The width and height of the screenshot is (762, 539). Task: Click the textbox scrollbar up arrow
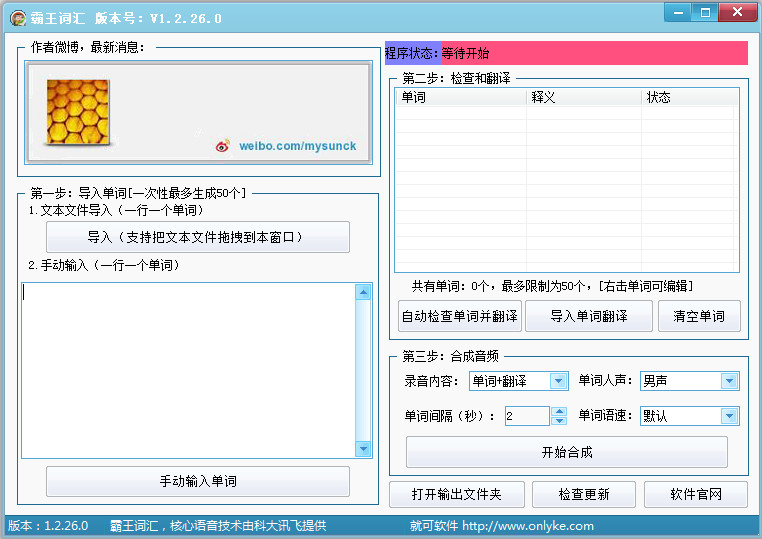click(x=363, y=292)
